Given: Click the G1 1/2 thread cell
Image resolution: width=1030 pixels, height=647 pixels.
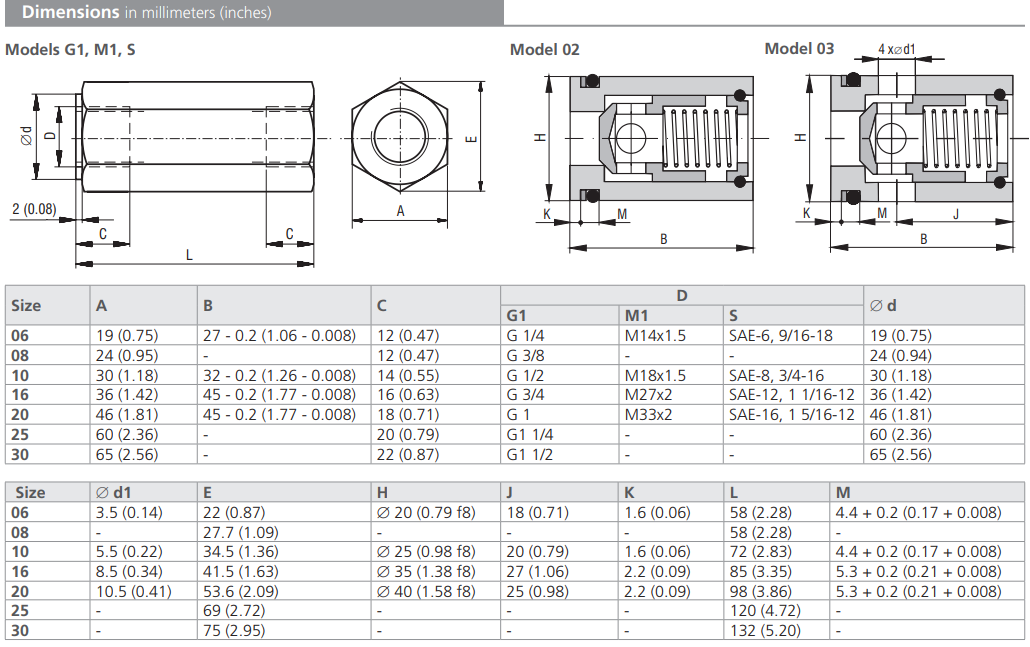Looking at the screenshot, I should pos(531,453).
